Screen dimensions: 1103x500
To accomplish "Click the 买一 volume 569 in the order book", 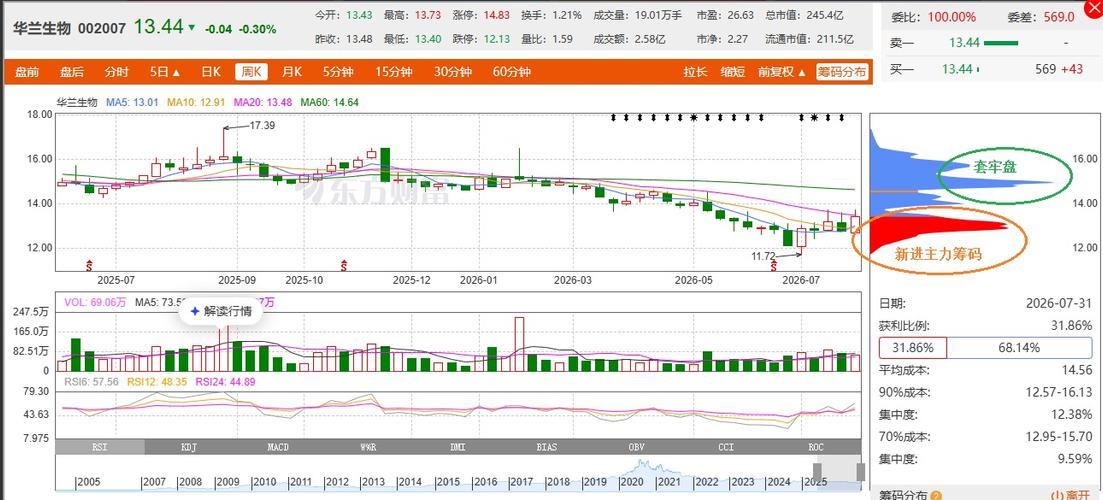I will (x=1046, y=69).
